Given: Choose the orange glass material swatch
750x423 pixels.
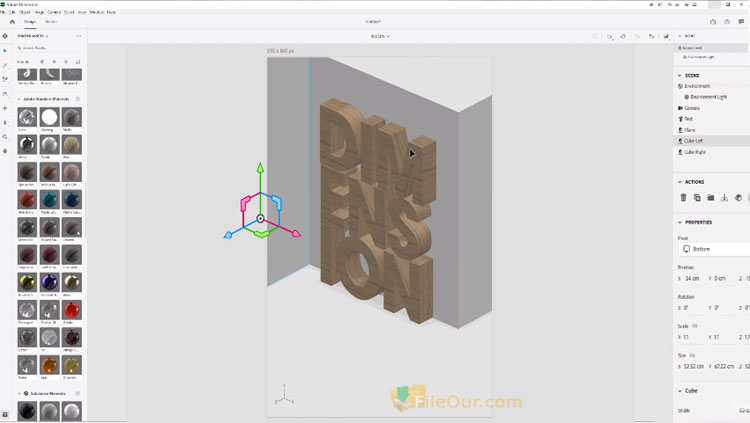Looking at the screenshot, I should coord(49,365).
